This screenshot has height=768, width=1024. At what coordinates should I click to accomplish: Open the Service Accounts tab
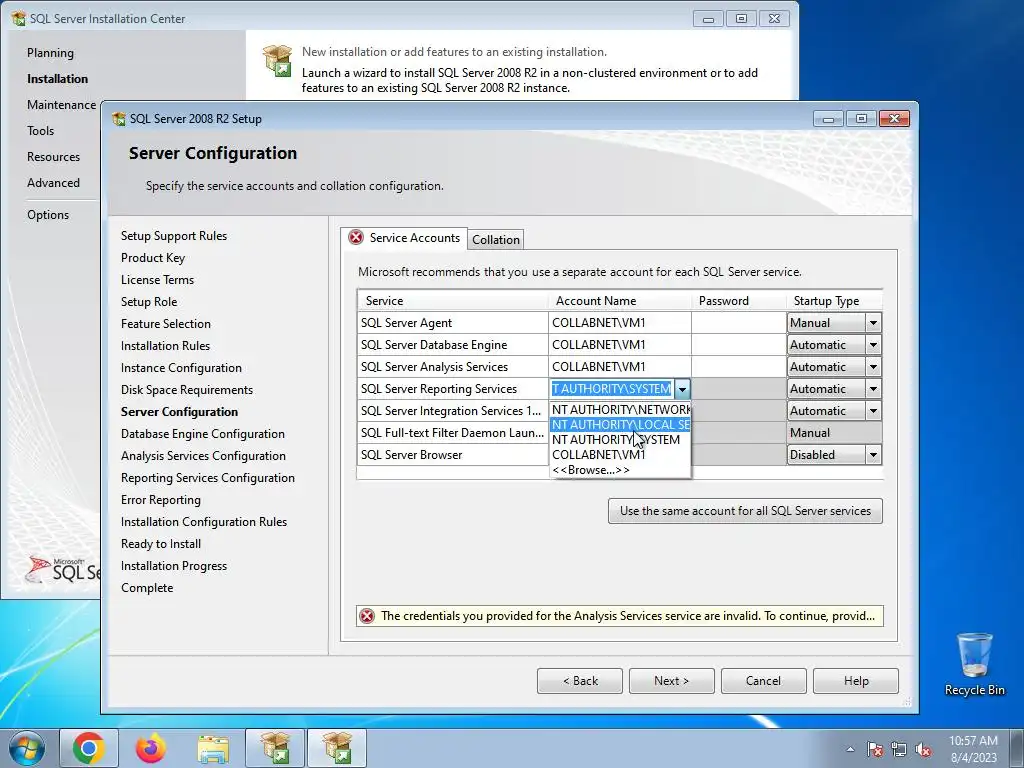[404, 238]
